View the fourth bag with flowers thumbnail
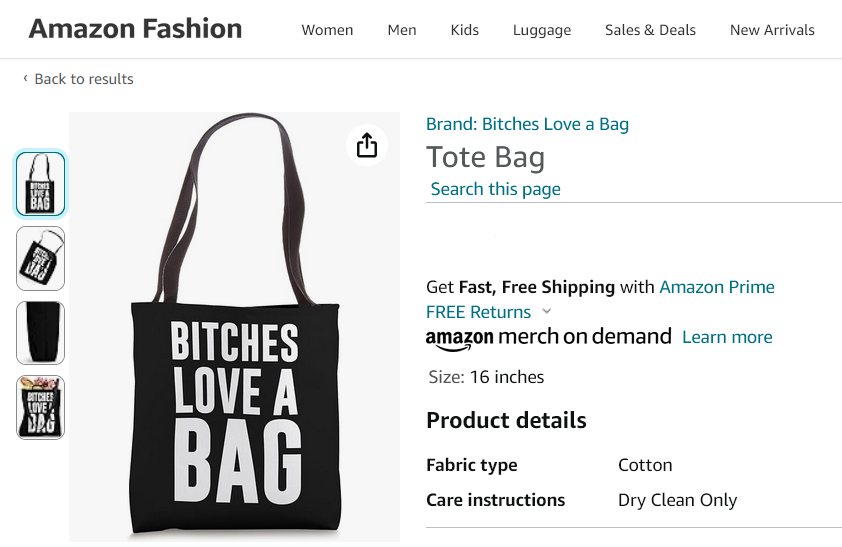The width and height of the screenshot is (842, 547). (x=41, y=407)
